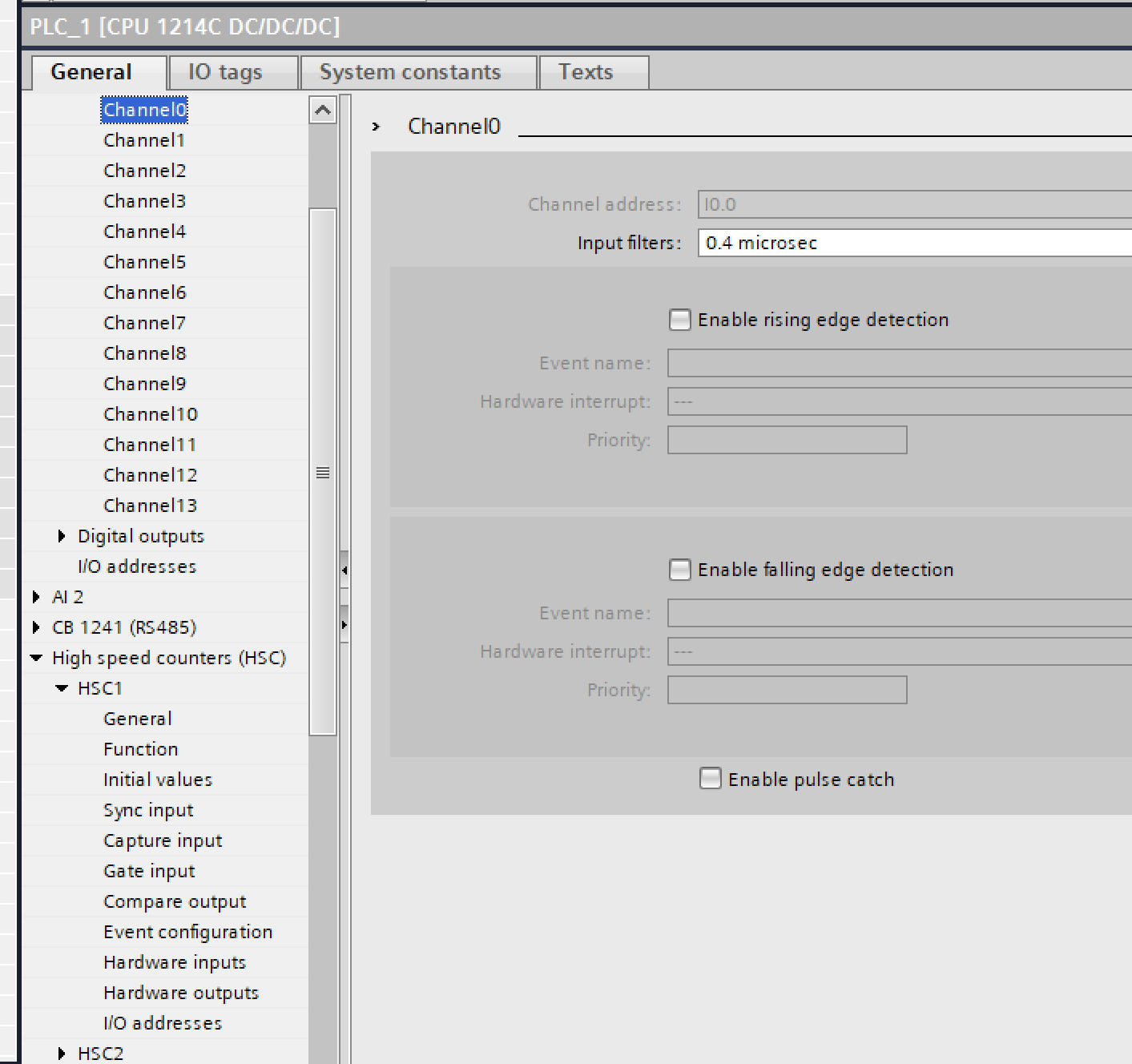Viewport: 1132px width, 1064px height.
Task: Expand the AI 2 tree node
Action: click(36, 597)
